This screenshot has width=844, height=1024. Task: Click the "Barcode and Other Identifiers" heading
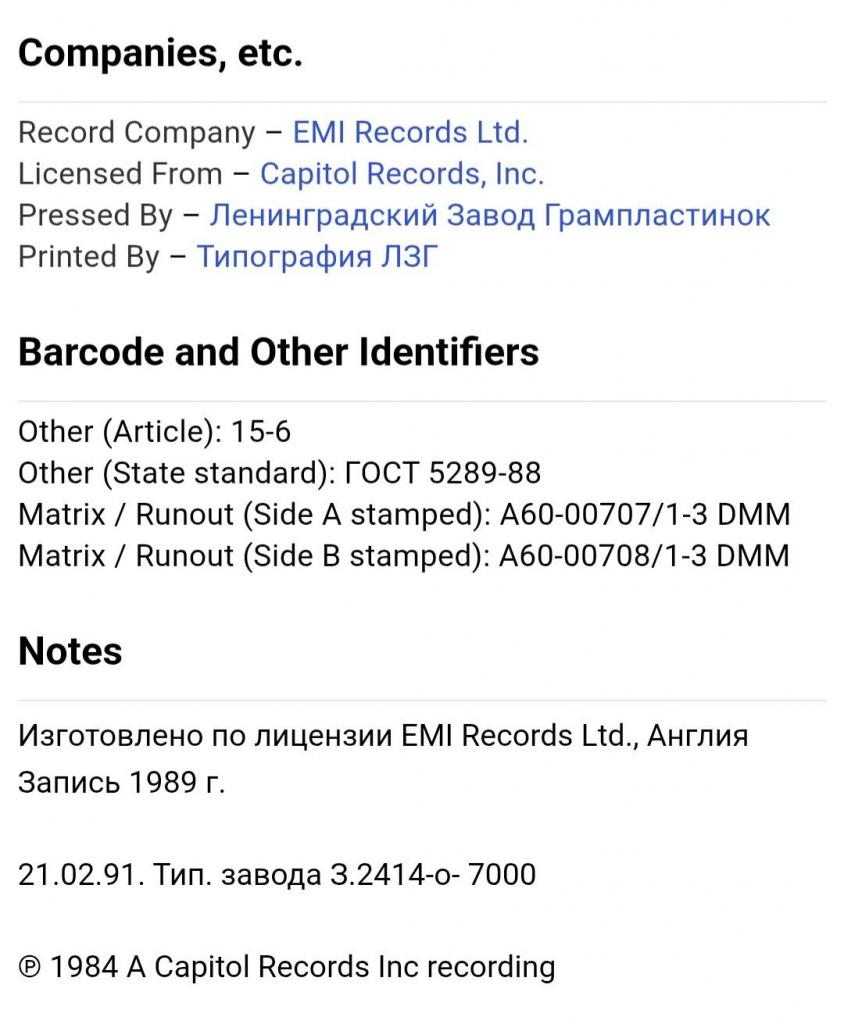278,352
